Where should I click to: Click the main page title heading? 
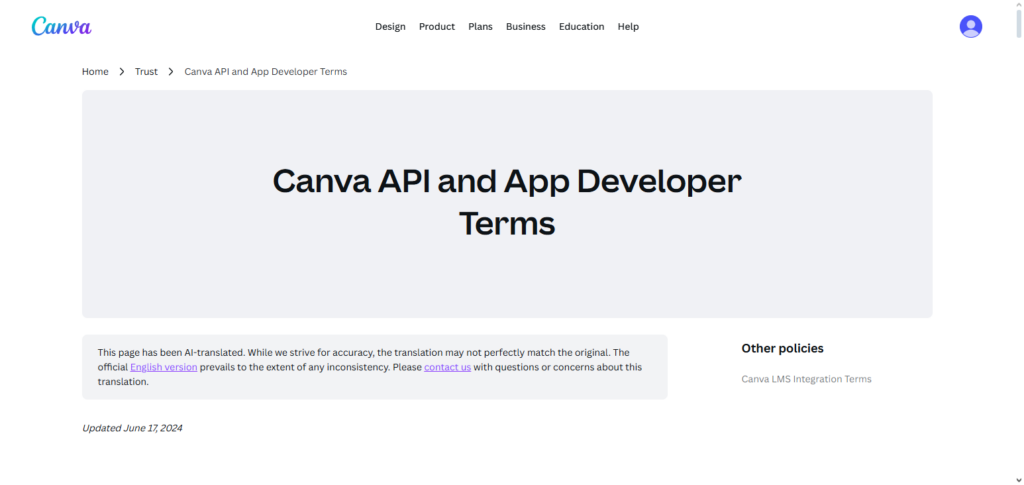coord(507,202)
